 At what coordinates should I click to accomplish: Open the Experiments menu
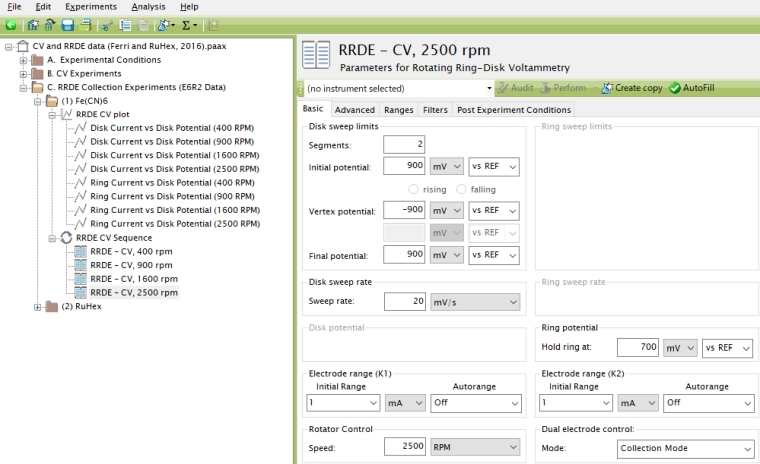coord(78,6)
